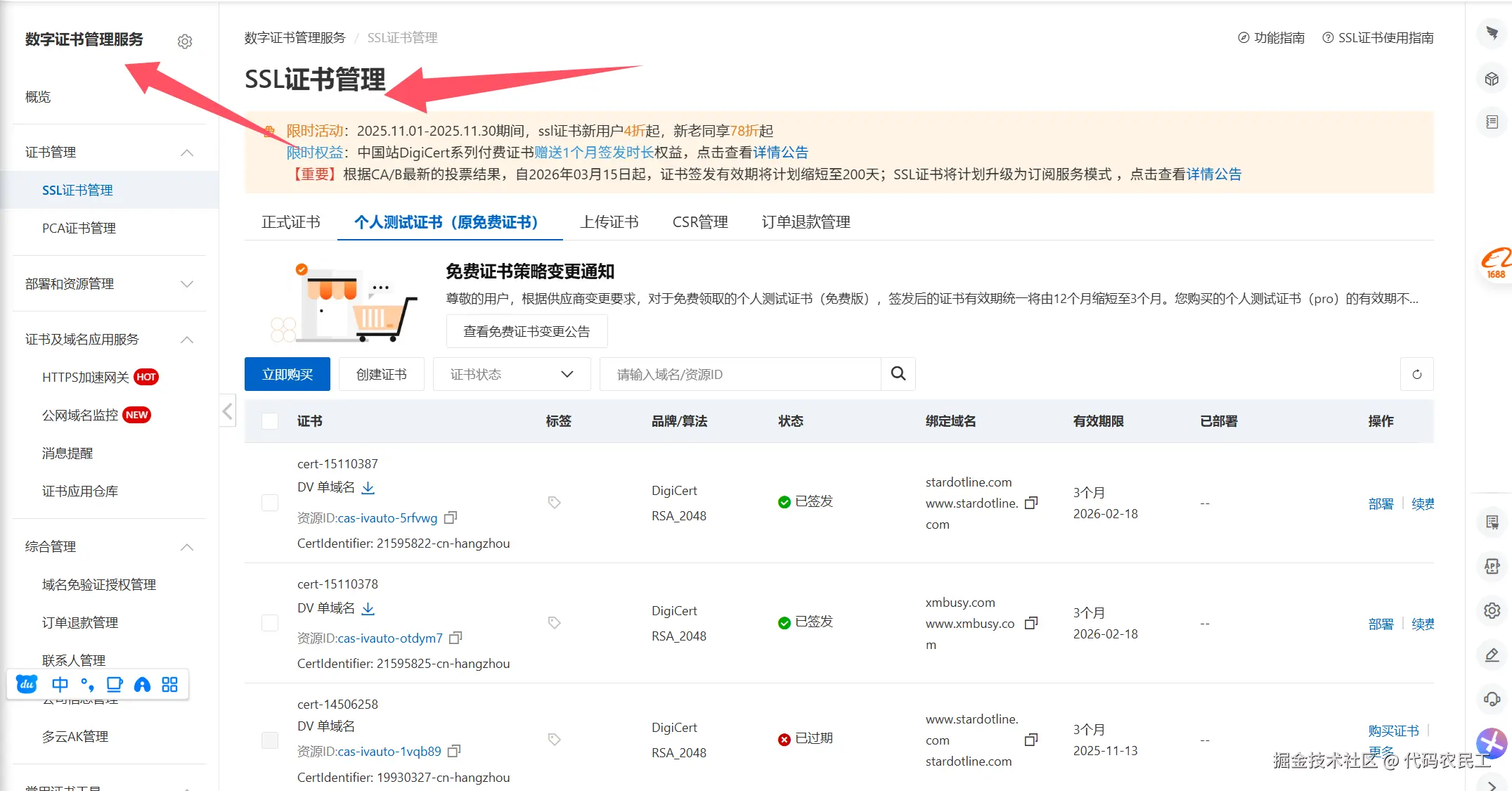This screenshot has width=1512, height=791.
Task: Copy bound domains of stardotline.com certificate
Action: 1031,503
